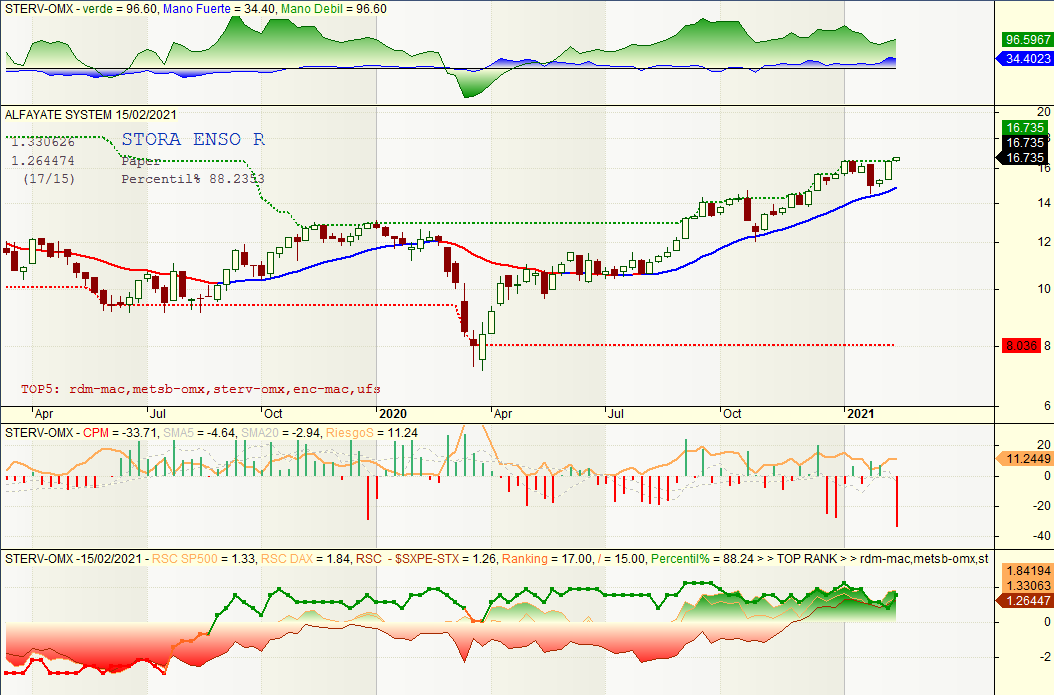Click the 2021 year marker on time axis
The height and width of the screenshot is (695, 1054).
pos(861,413)
